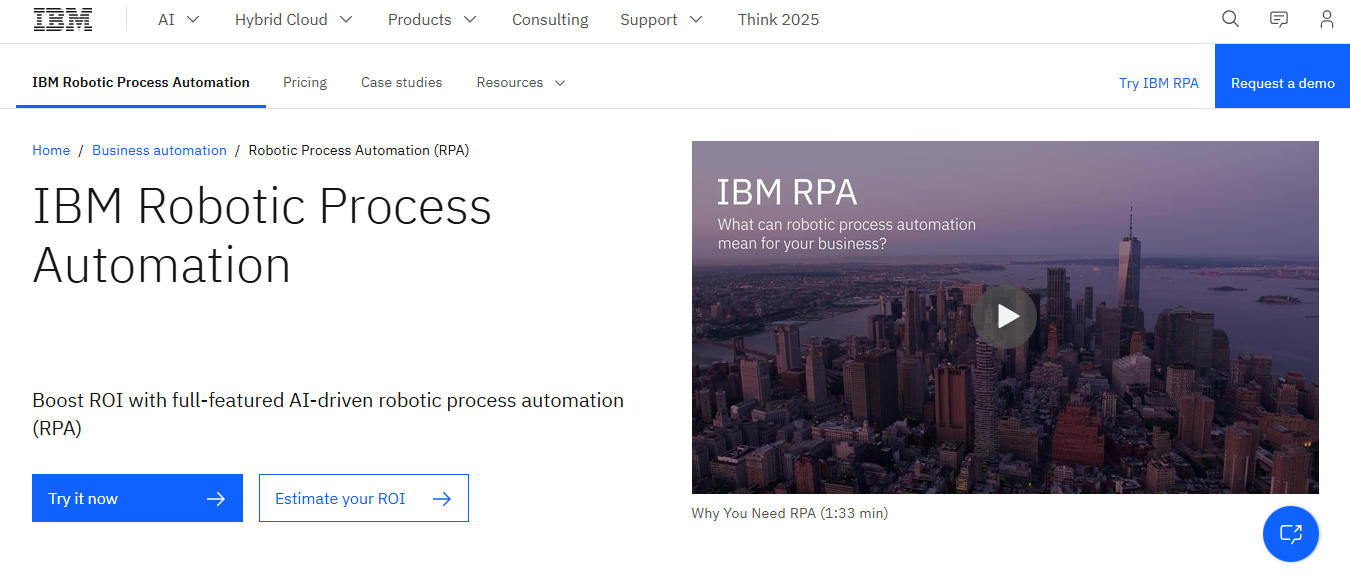
Task: Expand the Resources dropdown
Action: [521, 83]
